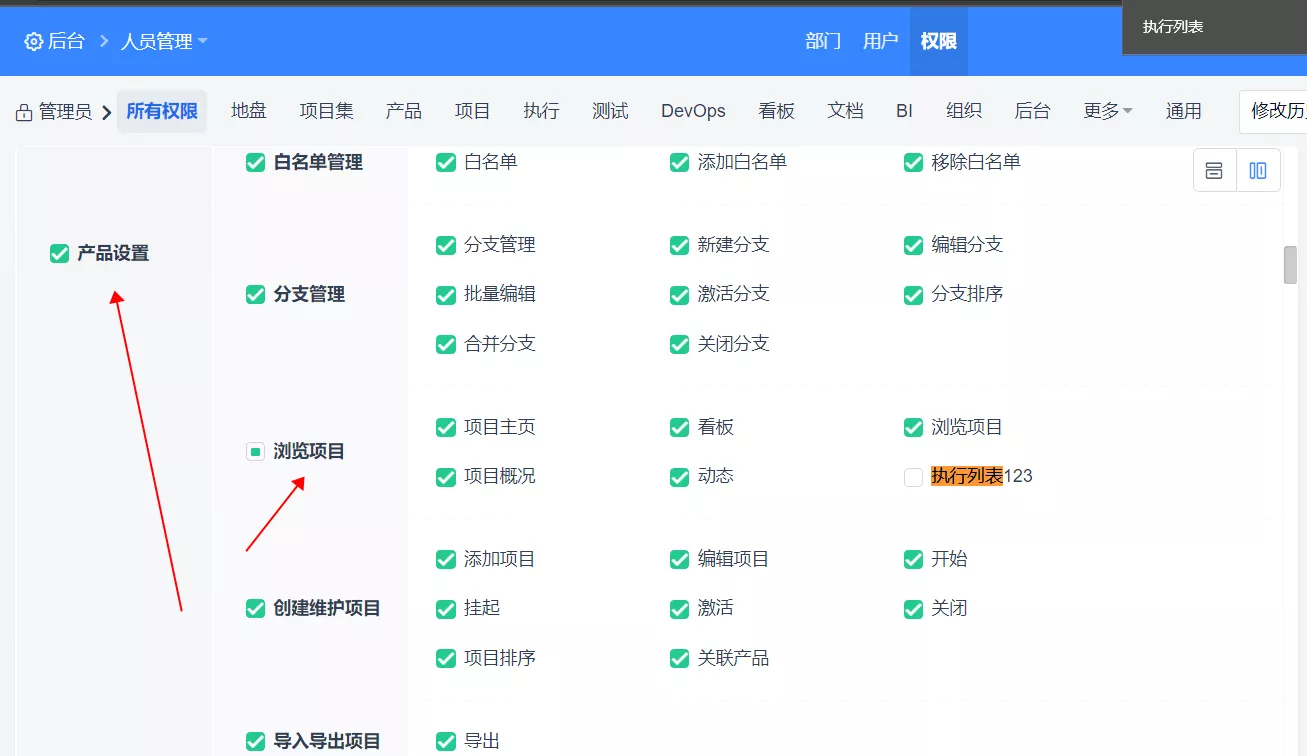Screen dimensions: 1307x756
Task: Open the BI permission tab
Action: tap(904, 111)
